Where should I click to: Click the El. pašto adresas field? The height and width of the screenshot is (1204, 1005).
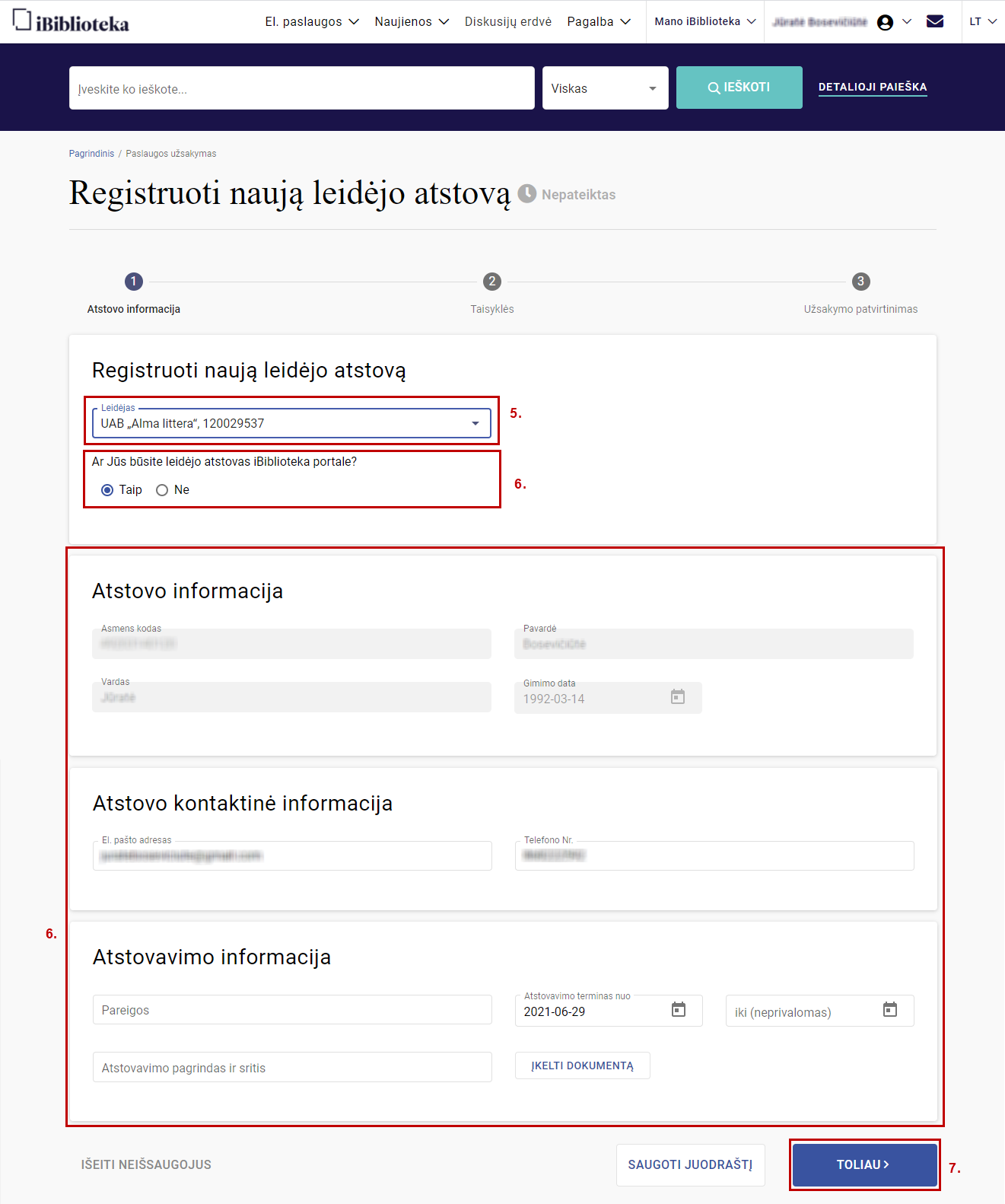[x=292, y=855]
